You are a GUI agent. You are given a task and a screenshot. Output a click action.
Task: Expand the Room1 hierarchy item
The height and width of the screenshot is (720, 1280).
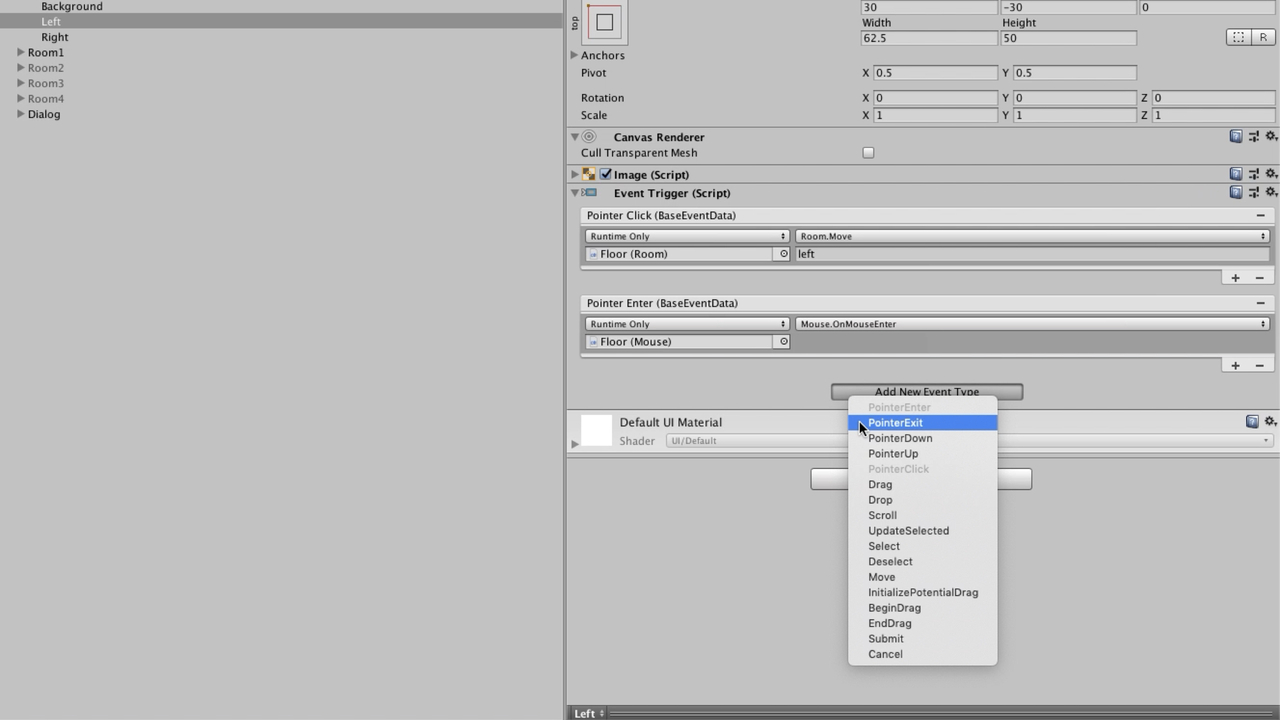pyautogui.click(x=21, y=52)
